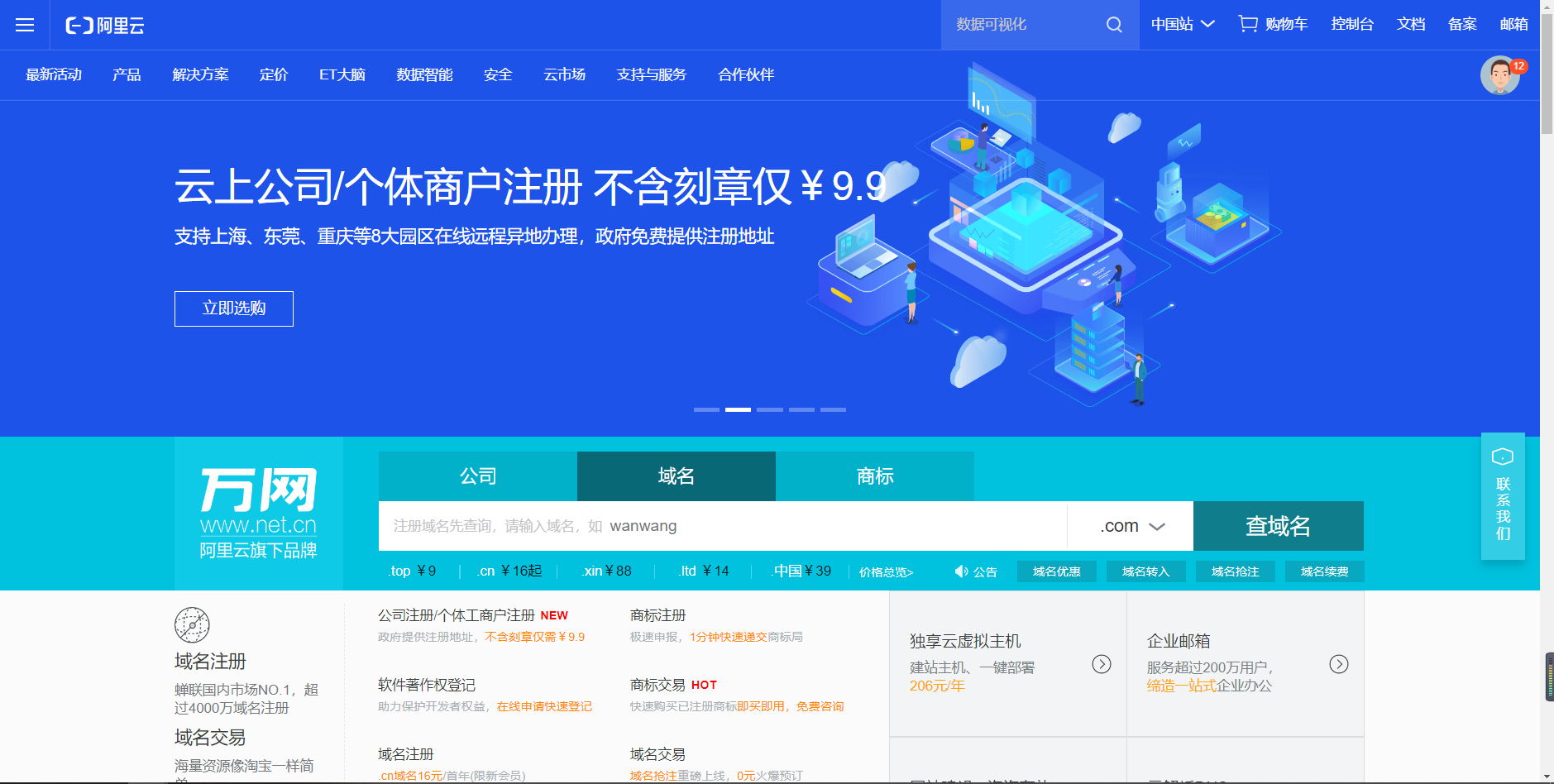Open the 控制台 link
Viewport: 1554px width, 784px height.
pos(1352,24)
